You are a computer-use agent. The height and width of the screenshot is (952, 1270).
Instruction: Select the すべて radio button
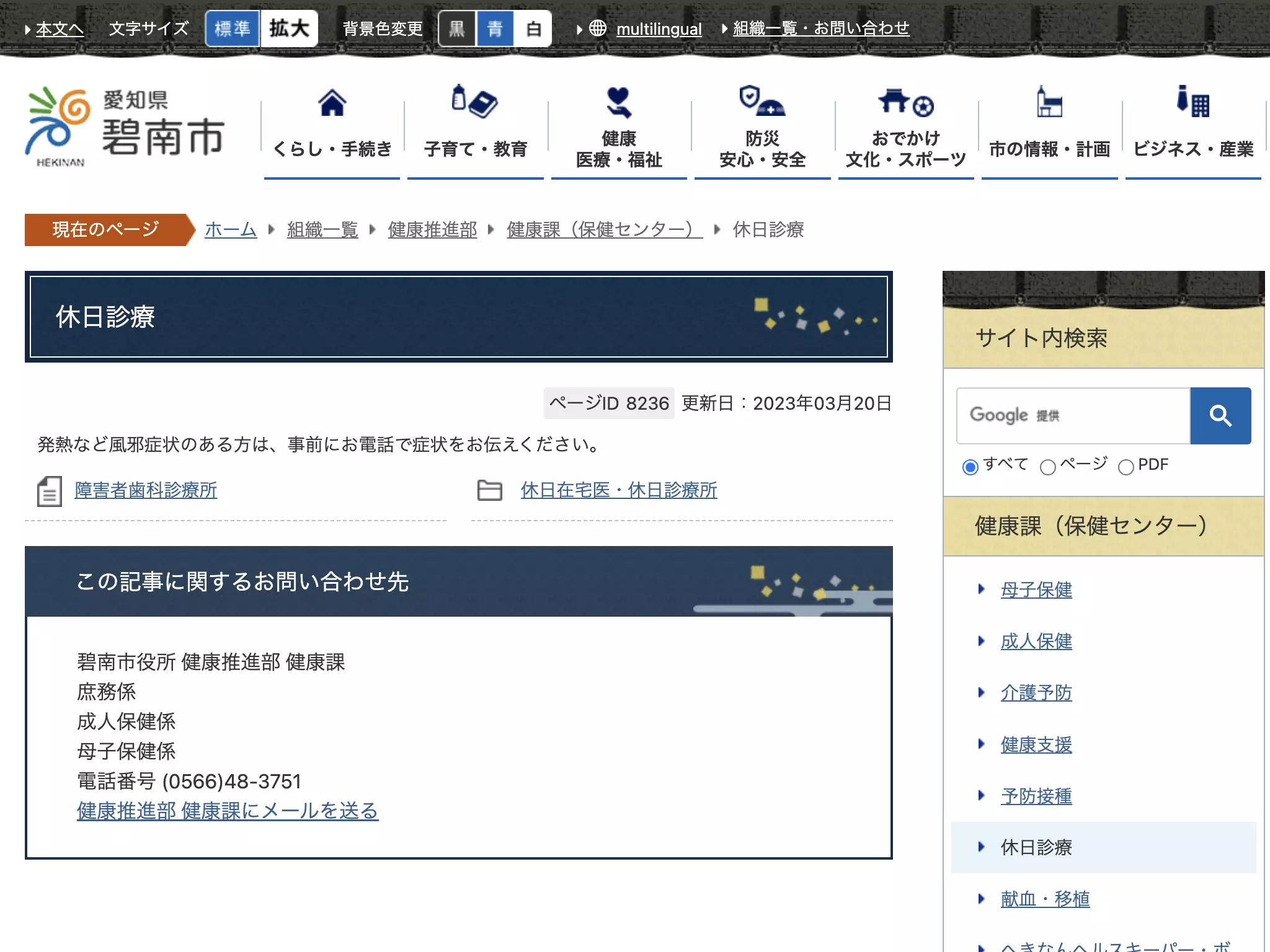pos(970,467)
